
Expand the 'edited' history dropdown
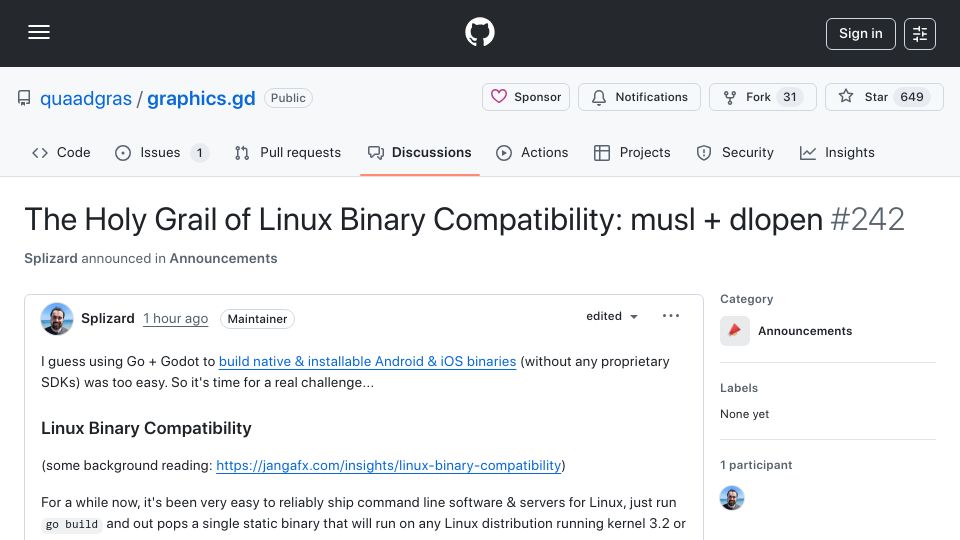[612, 316]
